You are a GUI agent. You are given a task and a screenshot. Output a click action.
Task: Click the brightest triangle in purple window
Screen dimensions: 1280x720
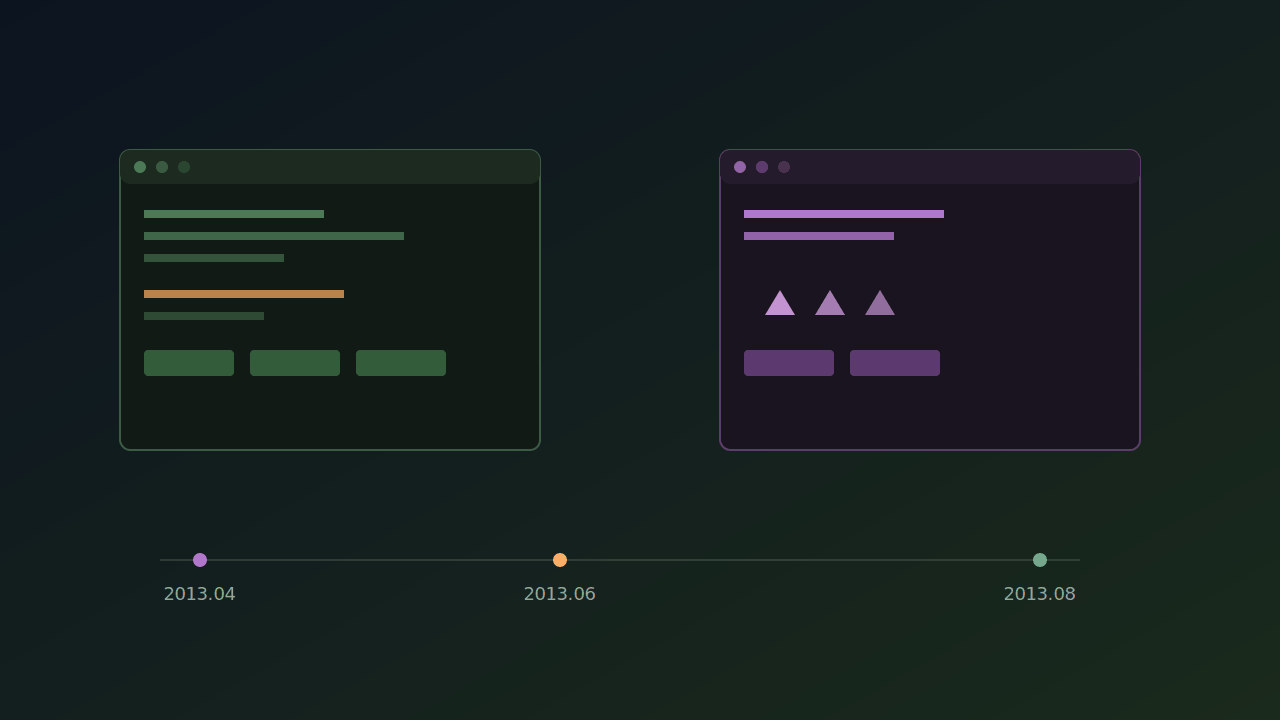click(x=780, y=304)
